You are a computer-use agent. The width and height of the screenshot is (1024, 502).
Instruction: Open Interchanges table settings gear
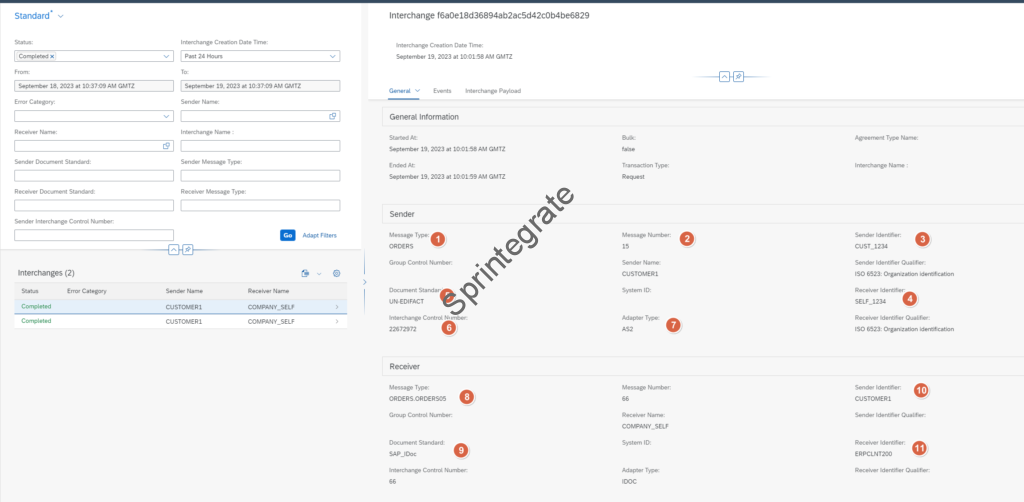click(x=337, y=273)
